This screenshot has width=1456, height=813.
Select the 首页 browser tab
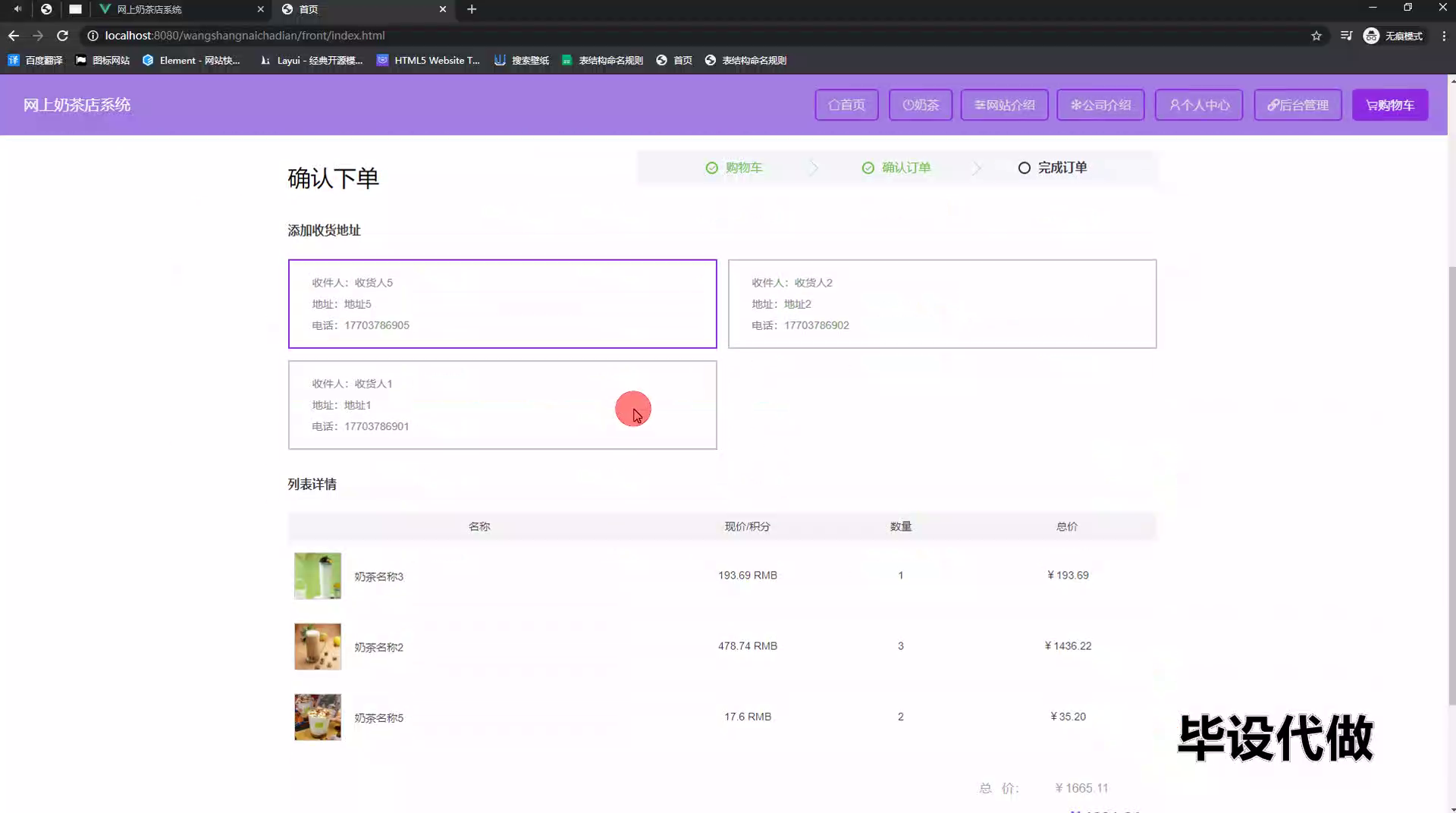pyautogui.click(x=364, y=9)
